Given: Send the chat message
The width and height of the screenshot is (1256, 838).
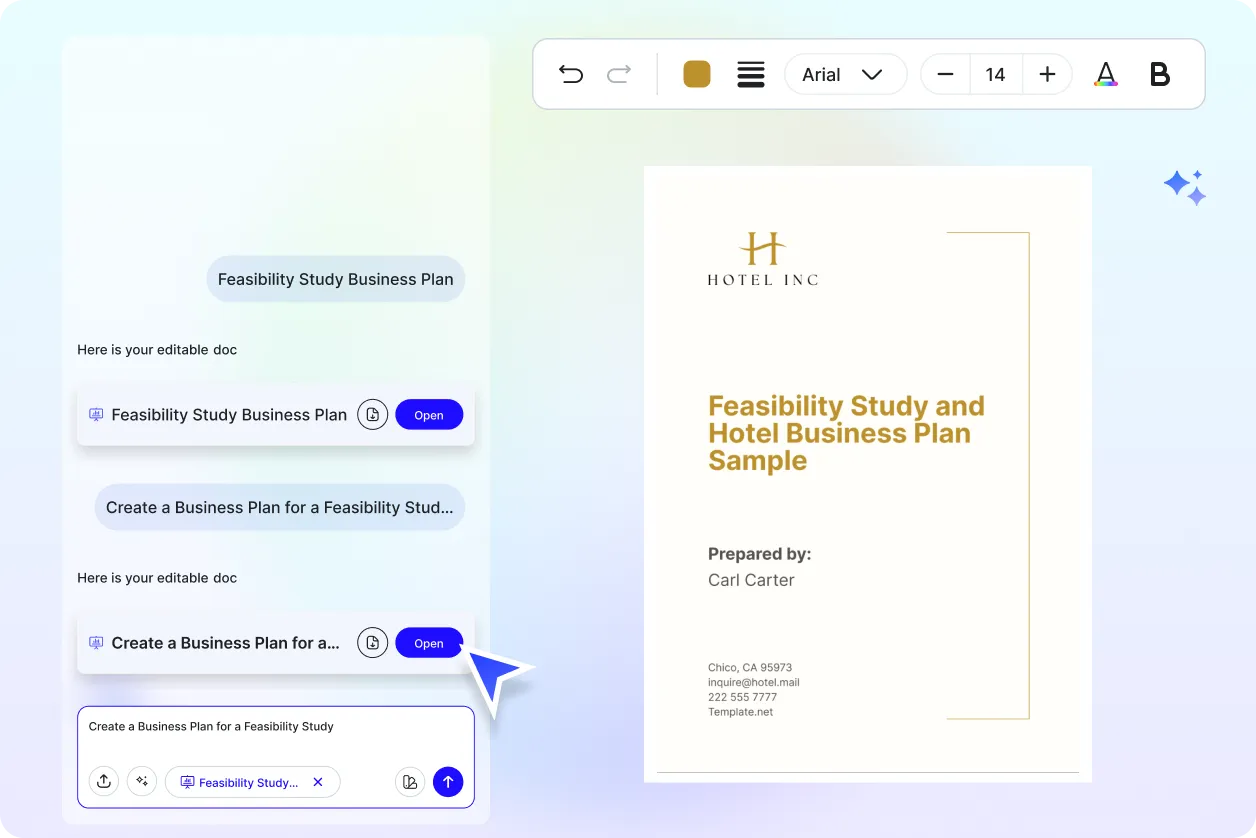Looking at the screenshot, I should tap(448, 781).
